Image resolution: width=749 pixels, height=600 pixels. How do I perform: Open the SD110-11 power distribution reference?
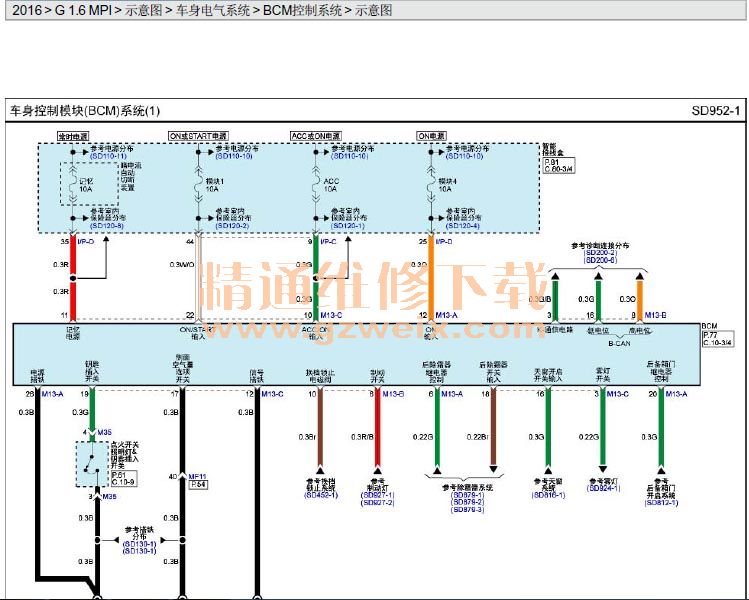click(108, 156)
